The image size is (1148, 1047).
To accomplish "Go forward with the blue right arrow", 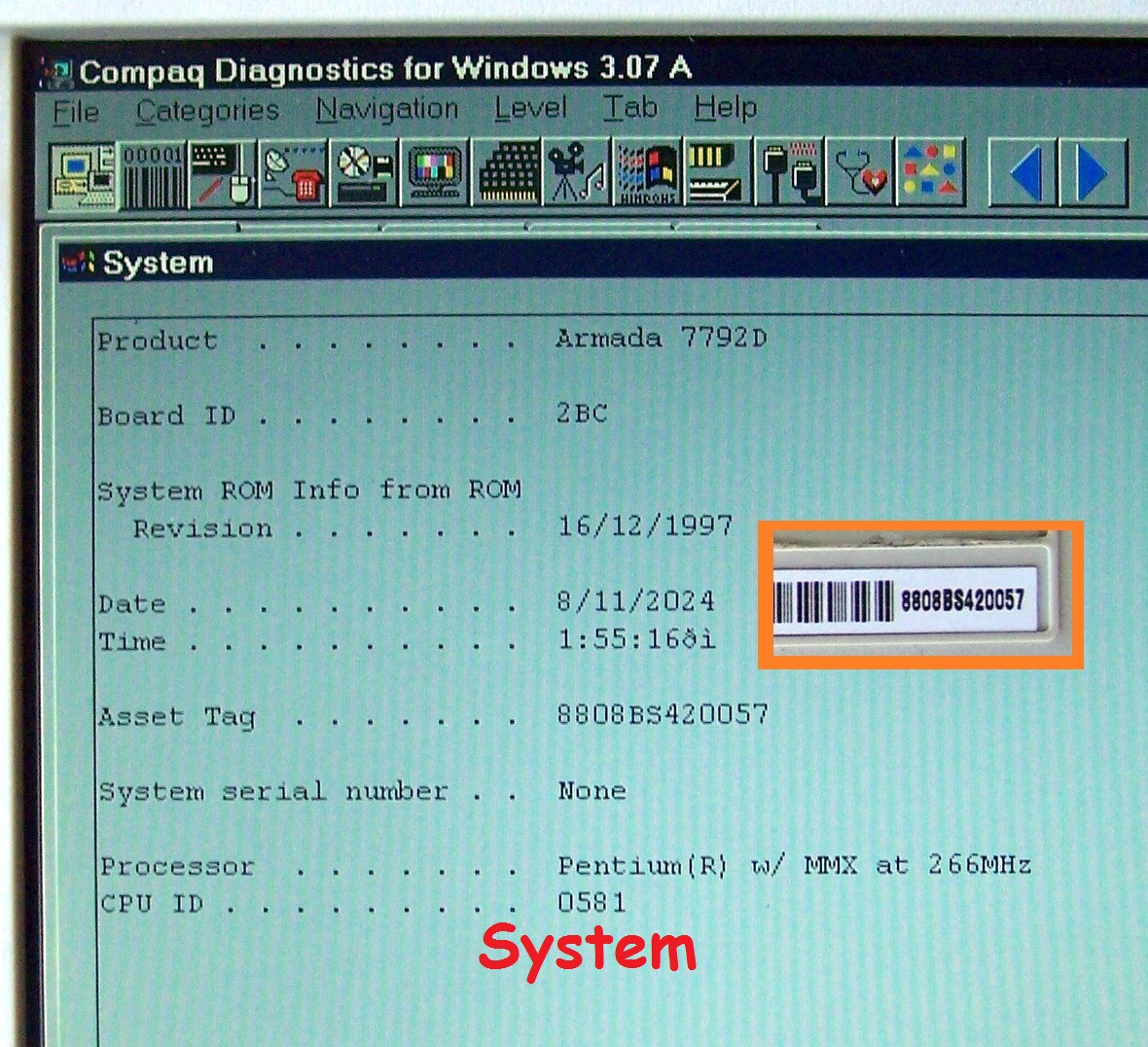I will 1094,173.
